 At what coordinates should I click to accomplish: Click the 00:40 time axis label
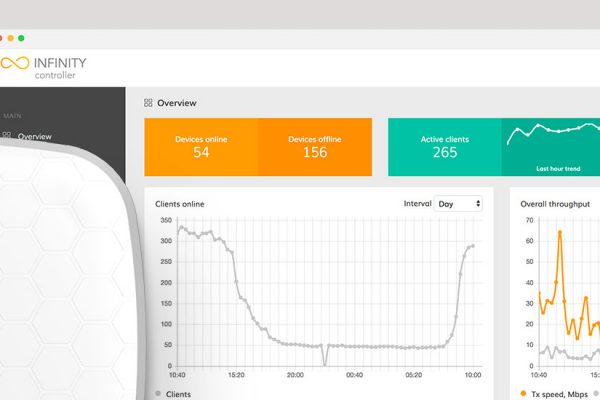[x=354, y=375]
